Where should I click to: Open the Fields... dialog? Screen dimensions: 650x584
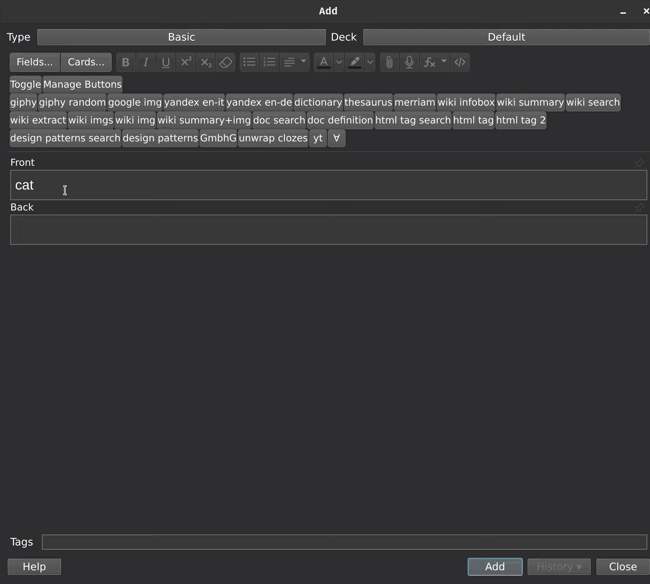(35, 62)
